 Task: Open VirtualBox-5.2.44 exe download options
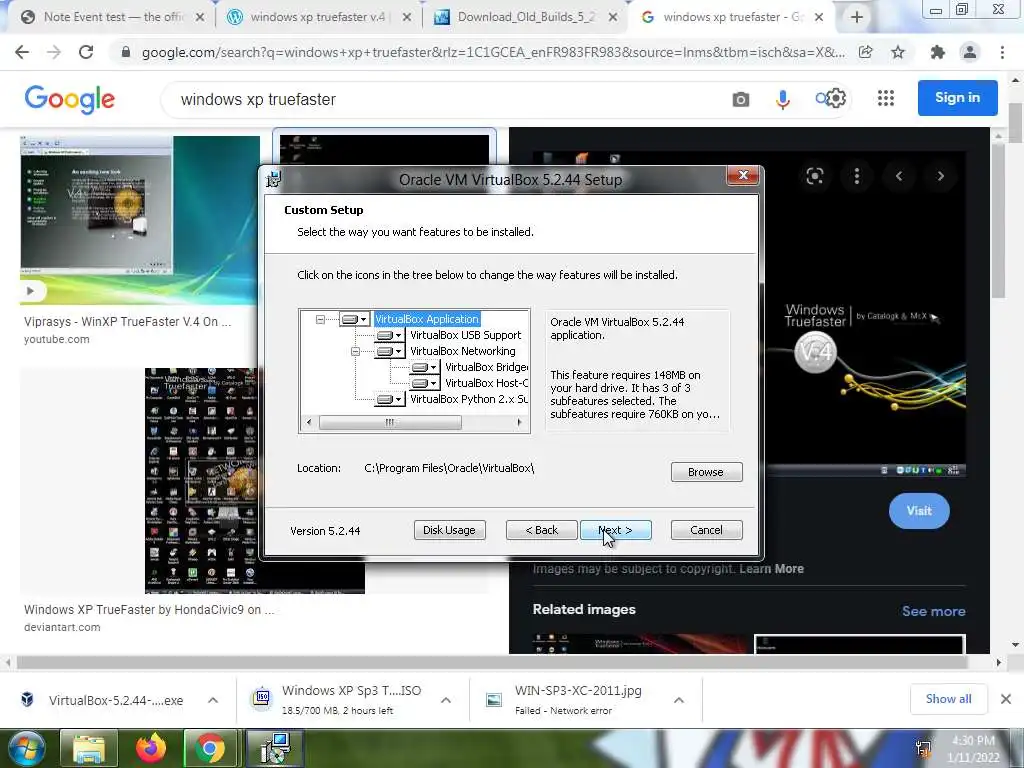[212, 700]
